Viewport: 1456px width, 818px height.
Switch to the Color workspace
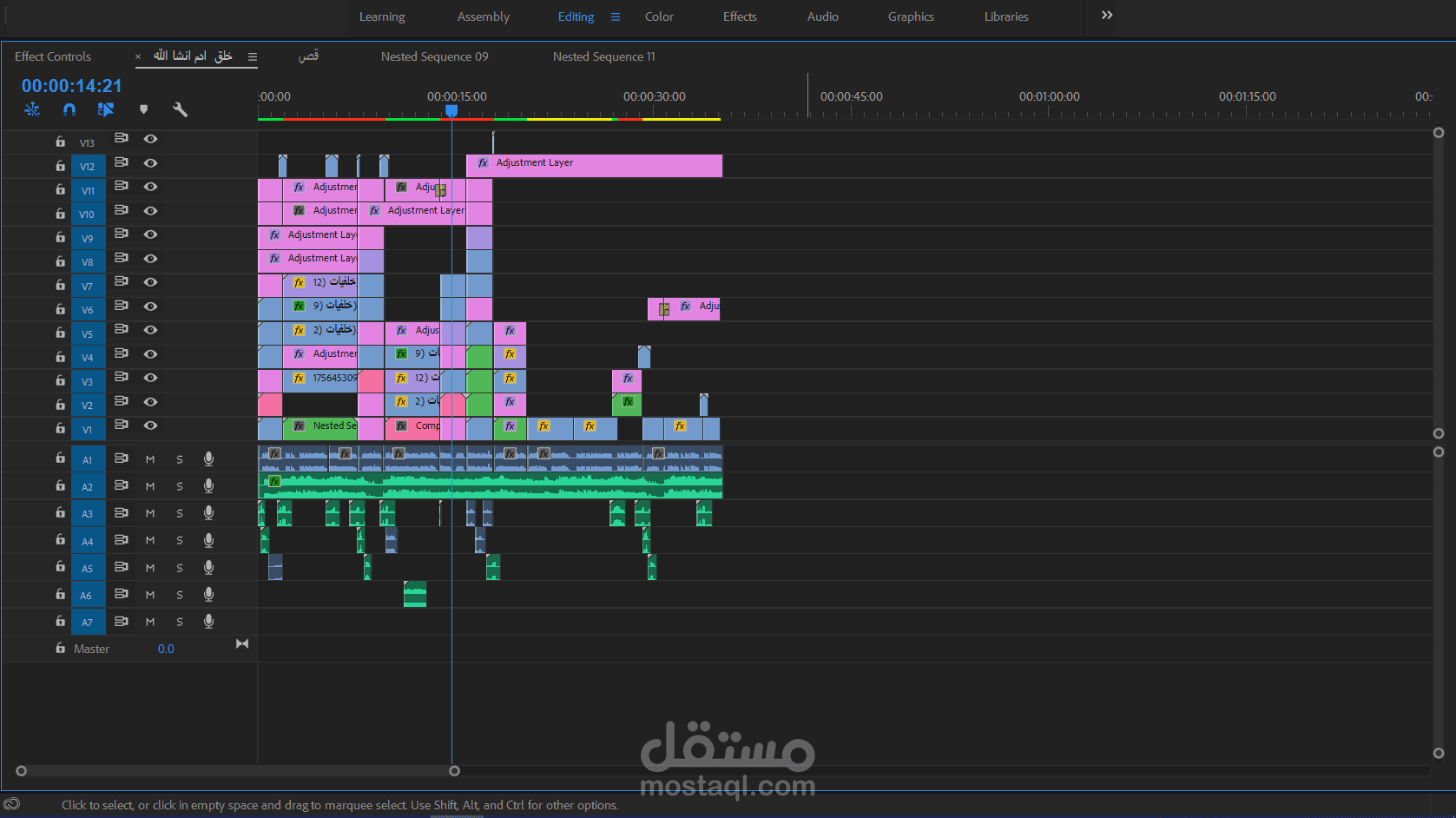point(659,16)
